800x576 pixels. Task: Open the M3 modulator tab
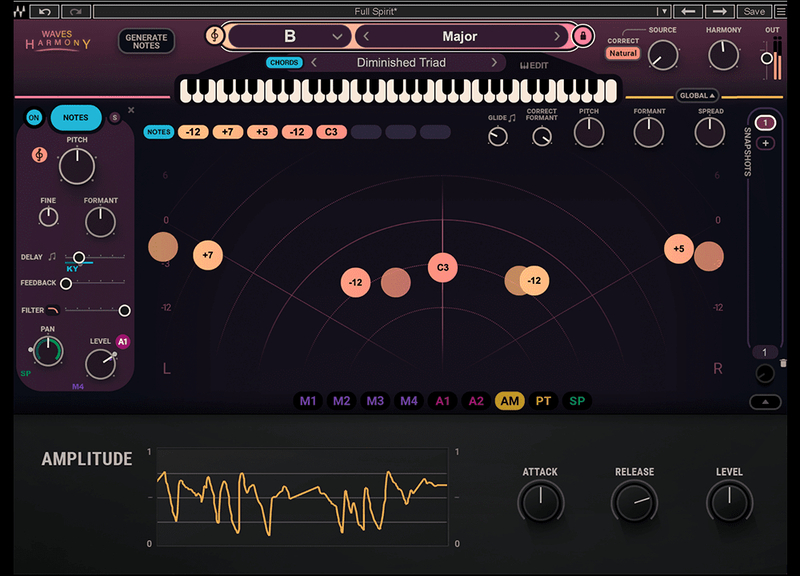tap(375, 401)
